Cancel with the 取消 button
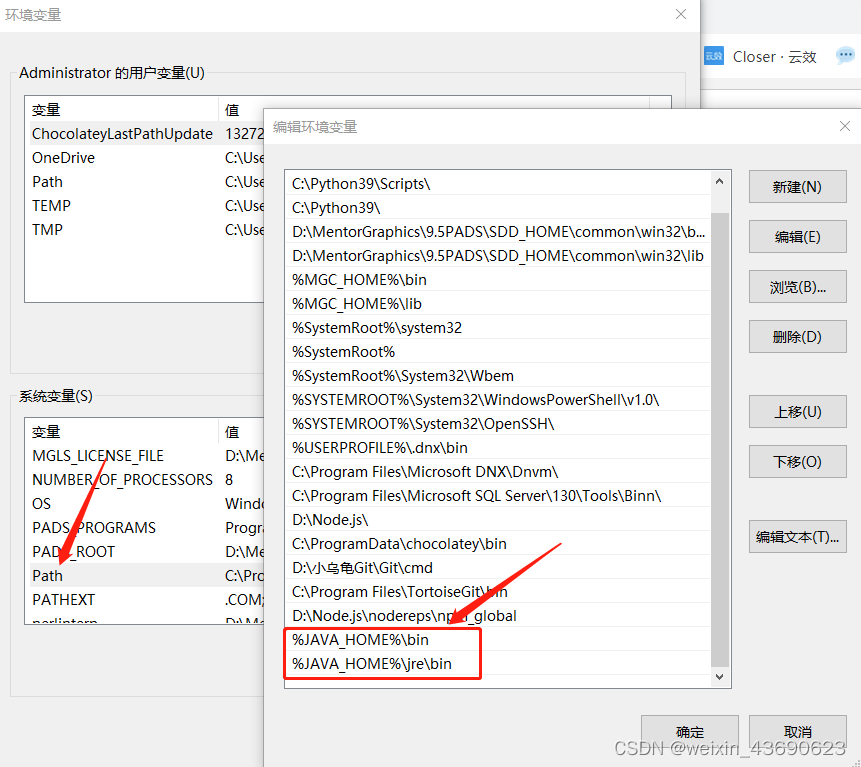Screen dimensions: 861x767 pos(797,732)
